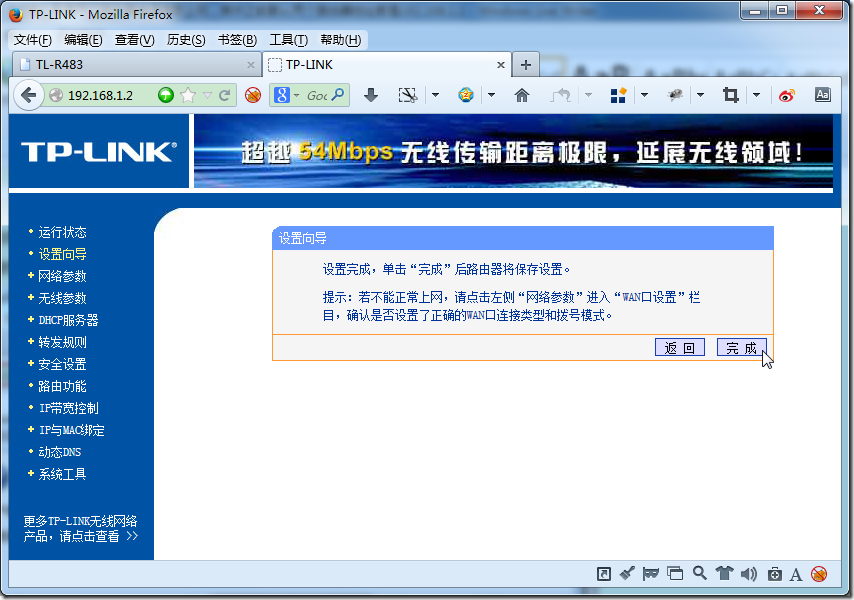Screen dimensions: 854x600
Task: Open 运行状态 in the sidebar
Action: click(x=62, y=232)
